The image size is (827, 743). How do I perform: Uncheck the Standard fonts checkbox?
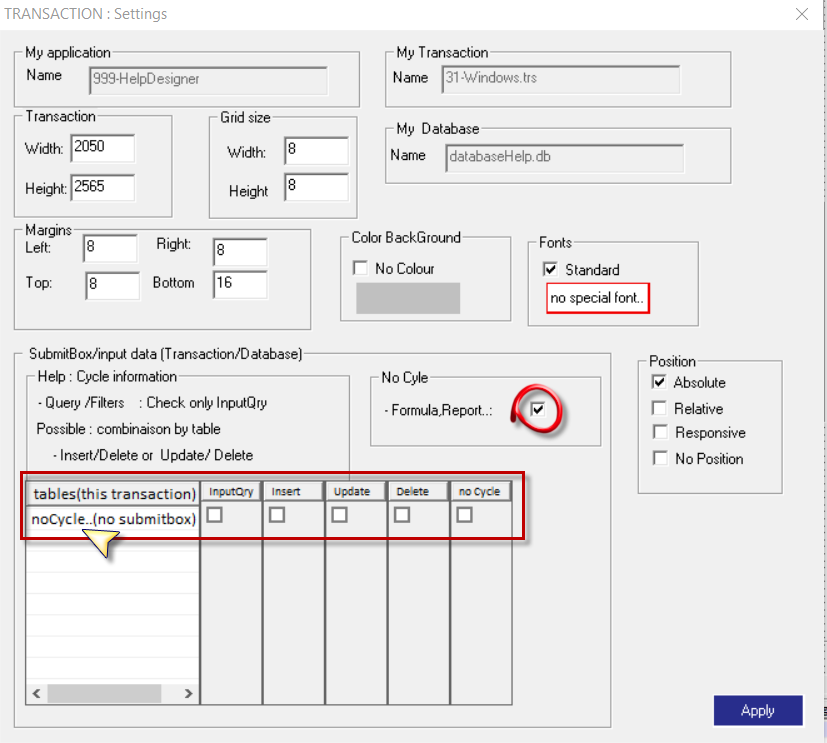[x=550, y=269]
